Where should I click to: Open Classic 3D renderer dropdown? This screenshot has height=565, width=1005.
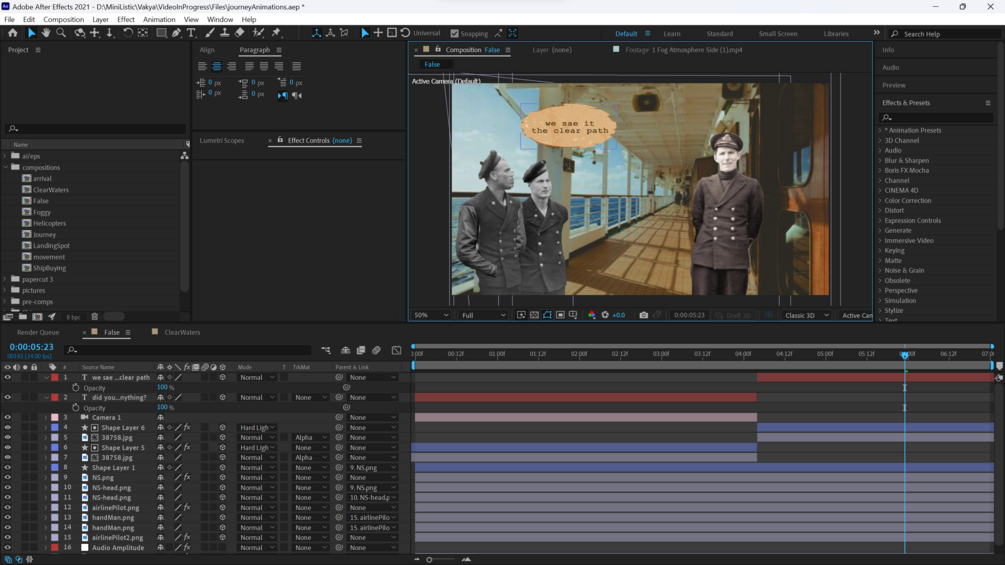(x=806, y=315)
